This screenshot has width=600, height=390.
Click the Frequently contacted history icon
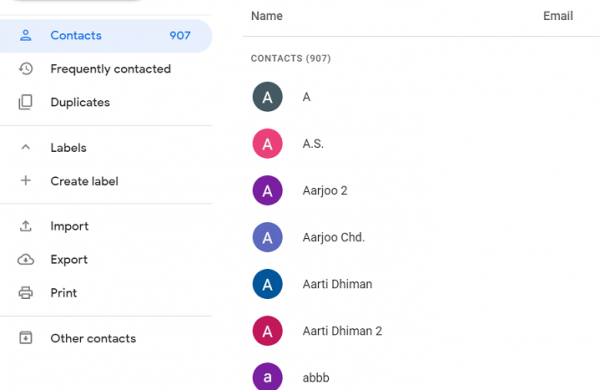[x=26, y=69]
